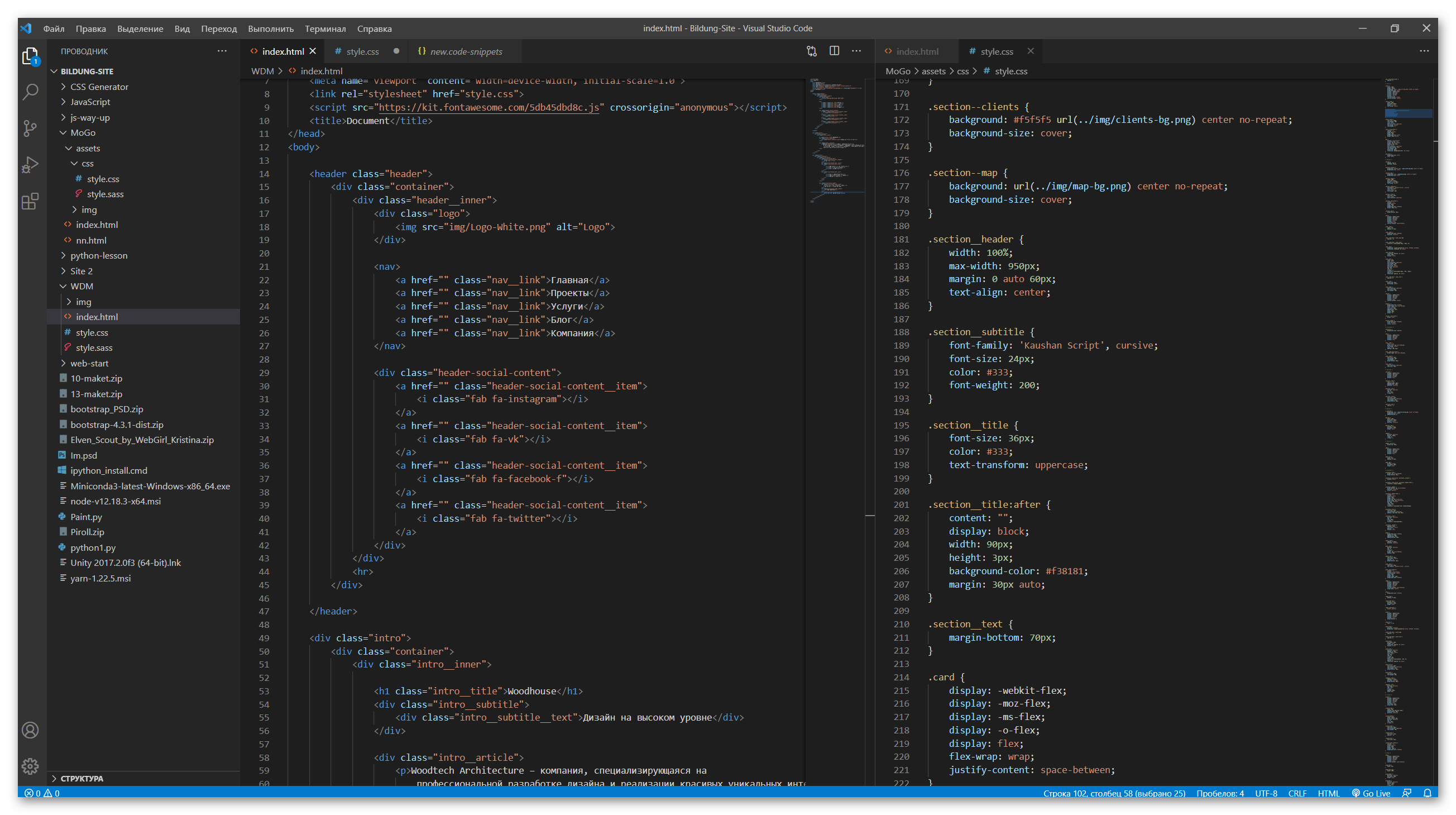
Task: Open the Explorer view in activity bar
Action: click(x=31, y=56)
